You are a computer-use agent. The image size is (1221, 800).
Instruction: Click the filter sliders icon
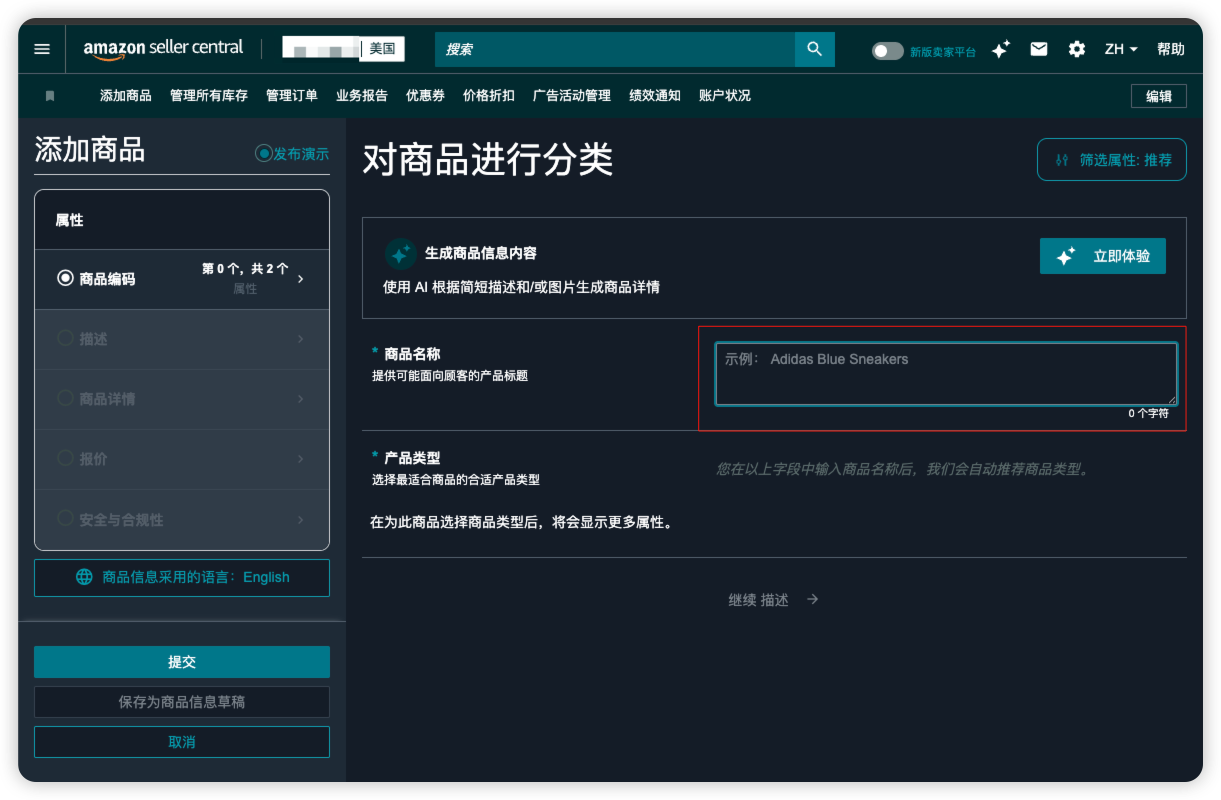pyautogui.click(x=1062, y=160)
